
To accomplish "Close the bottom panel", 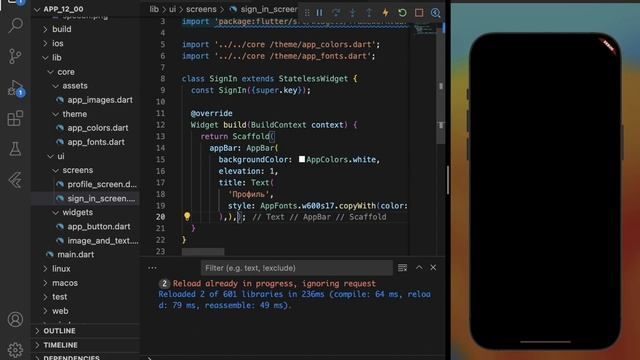I will pyautogui.click(x=433, y=267).
